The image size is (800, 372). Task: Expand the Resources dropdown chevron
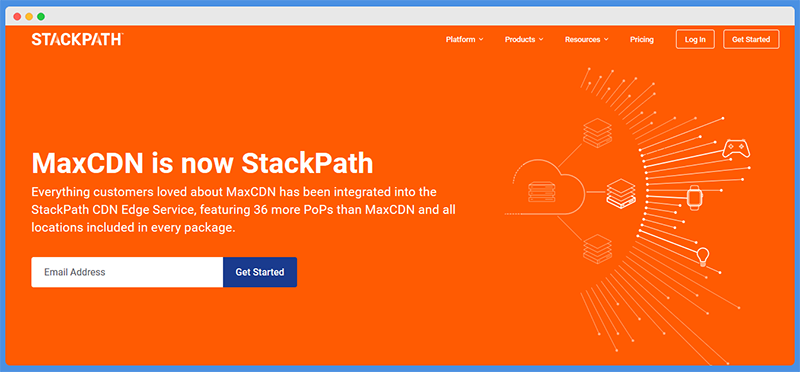click(x=606, y=39)
